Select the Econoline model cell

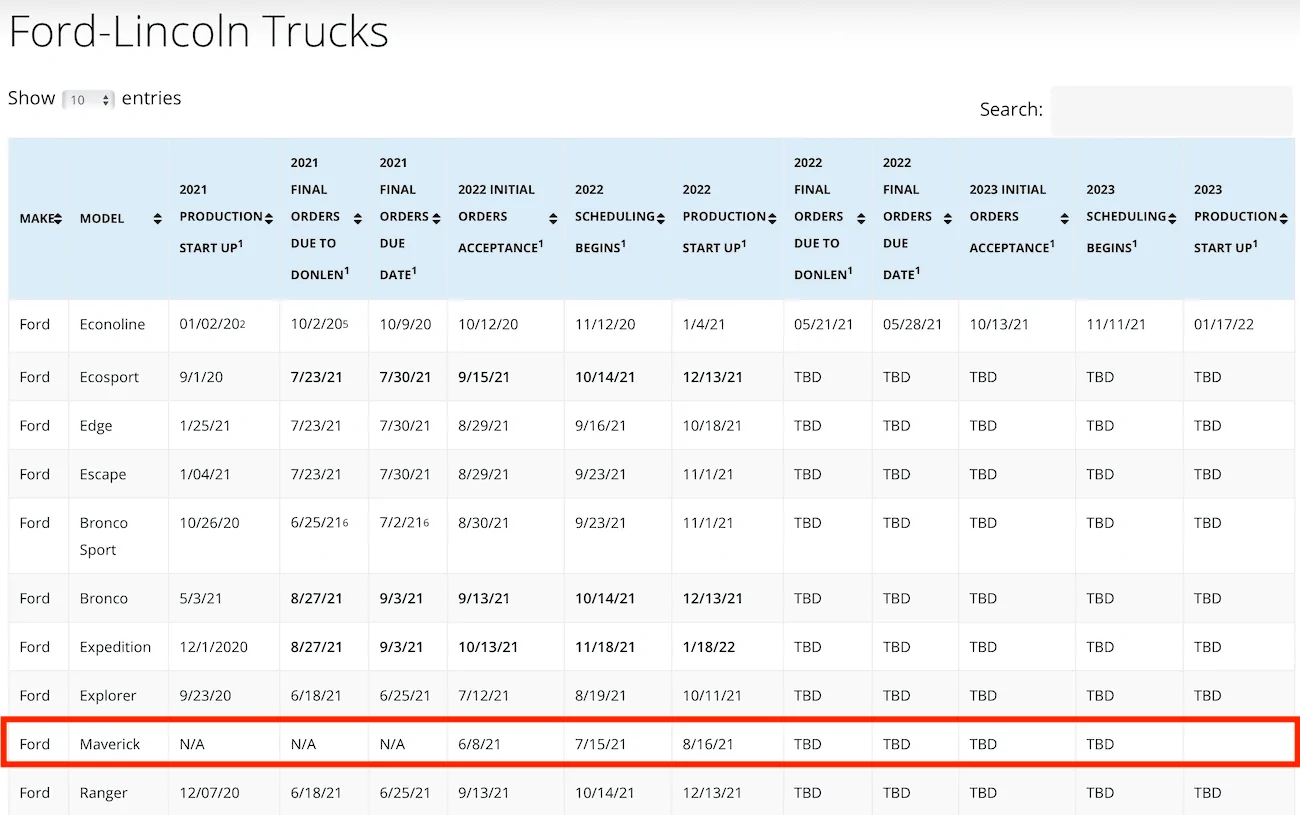tap(112, 325)
